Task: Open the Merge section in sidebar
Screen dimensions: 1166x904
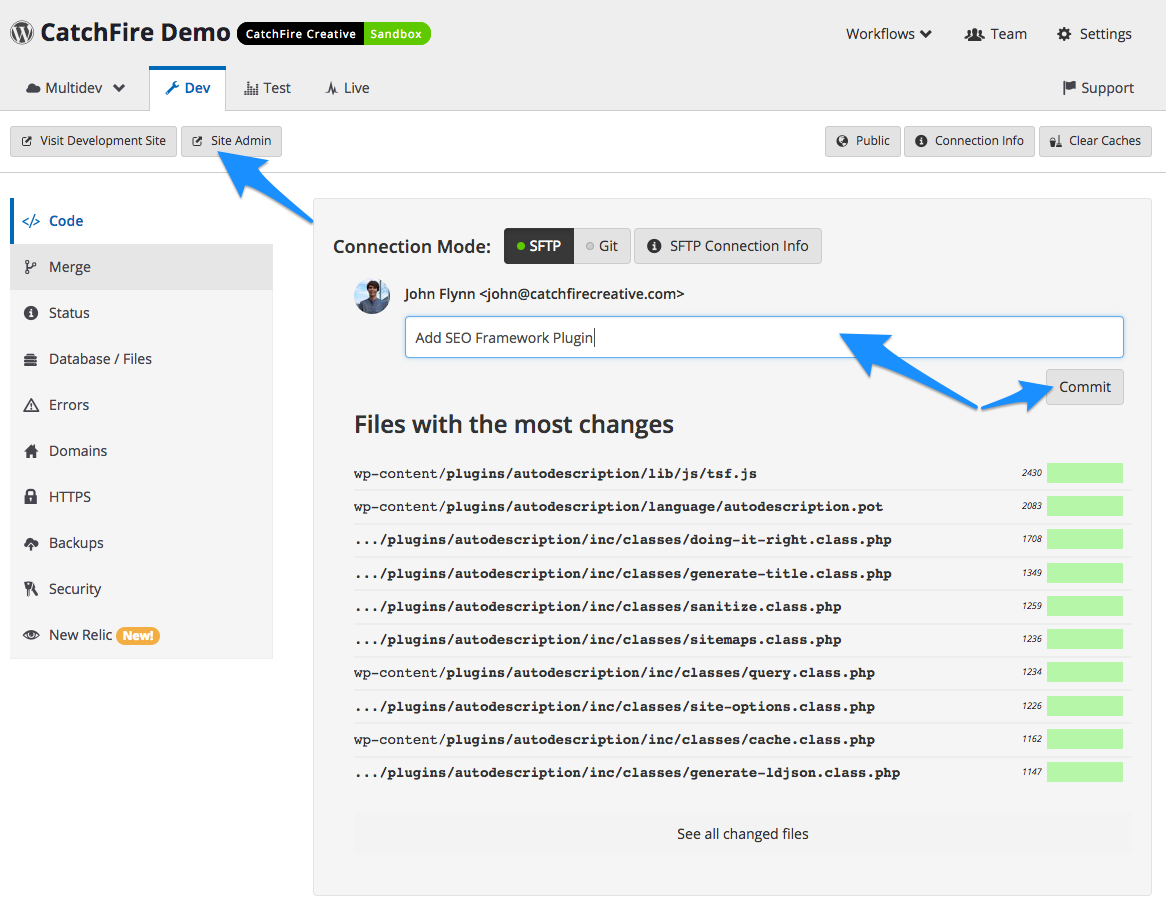Action: 141,267
